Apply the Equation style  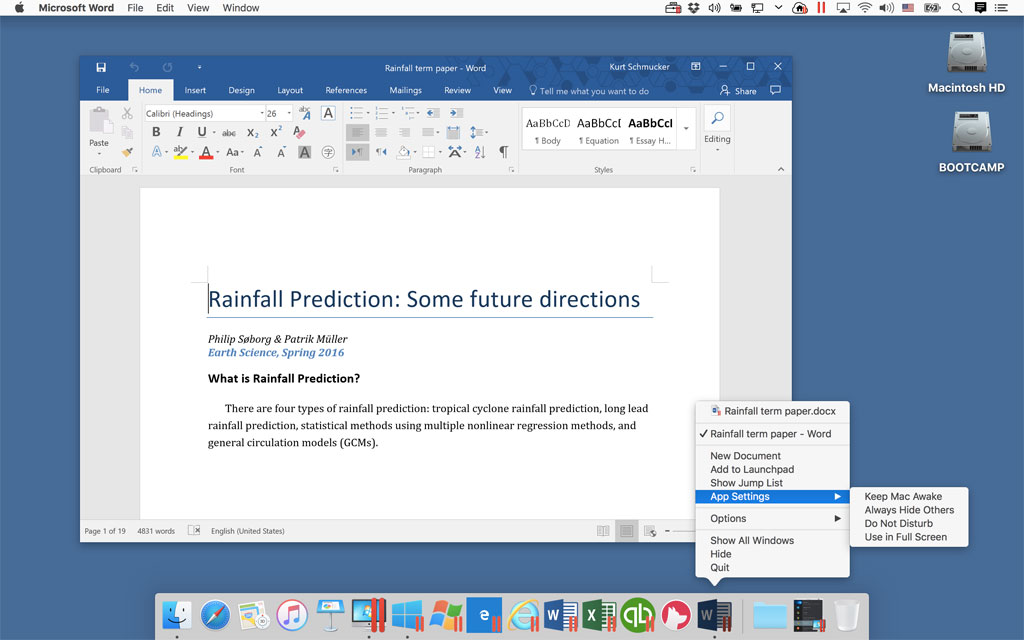[x=599, y=130]
